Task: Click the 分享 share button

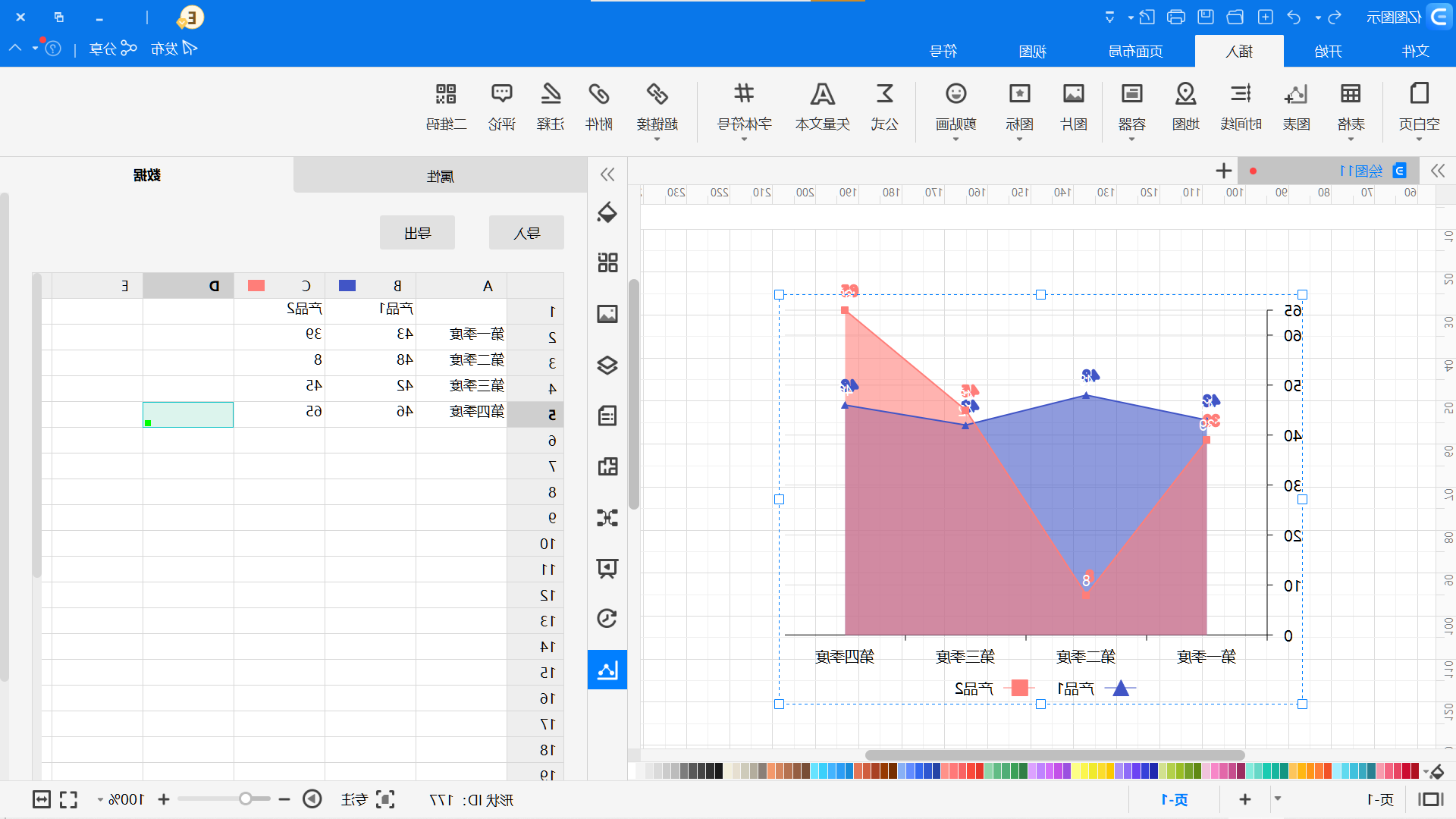Action: tap(113, 49)
